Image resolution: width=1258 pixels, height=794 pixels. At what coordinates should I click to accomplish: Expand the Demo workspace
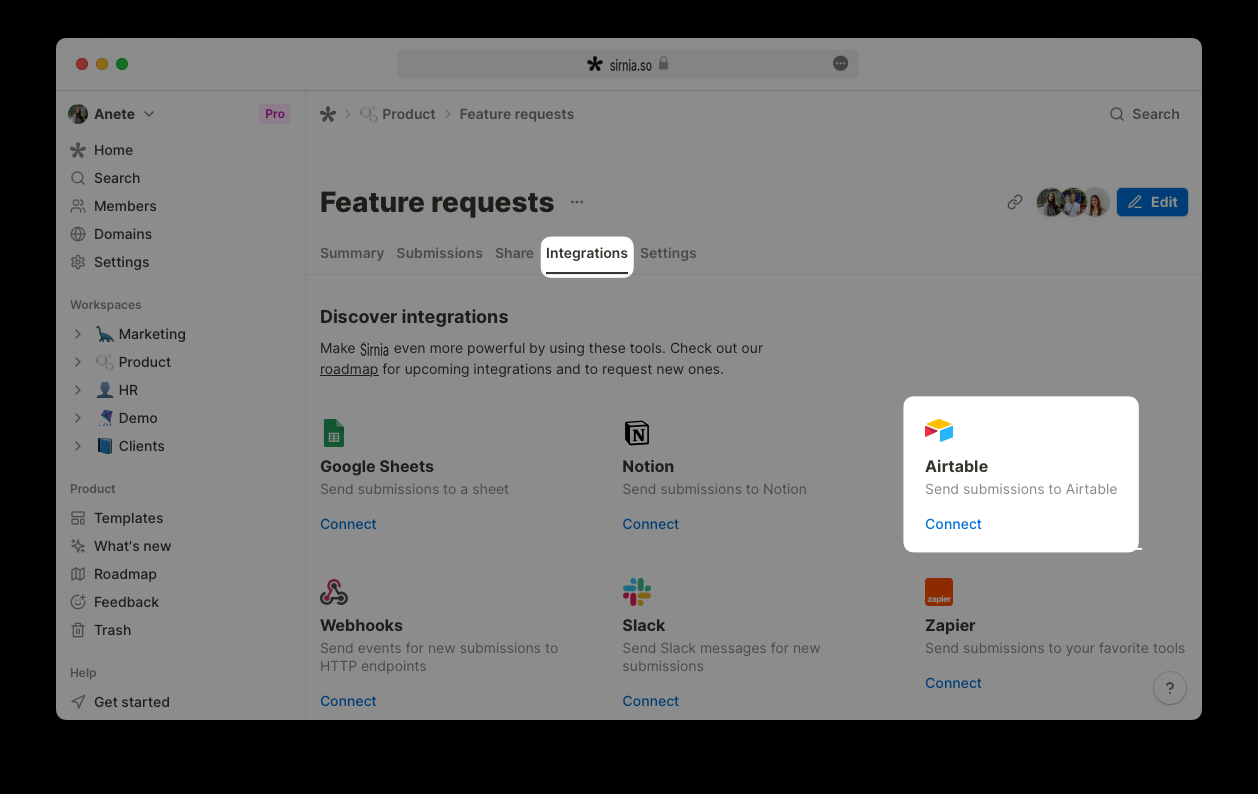pyautogui.click(x=78, y=418)
